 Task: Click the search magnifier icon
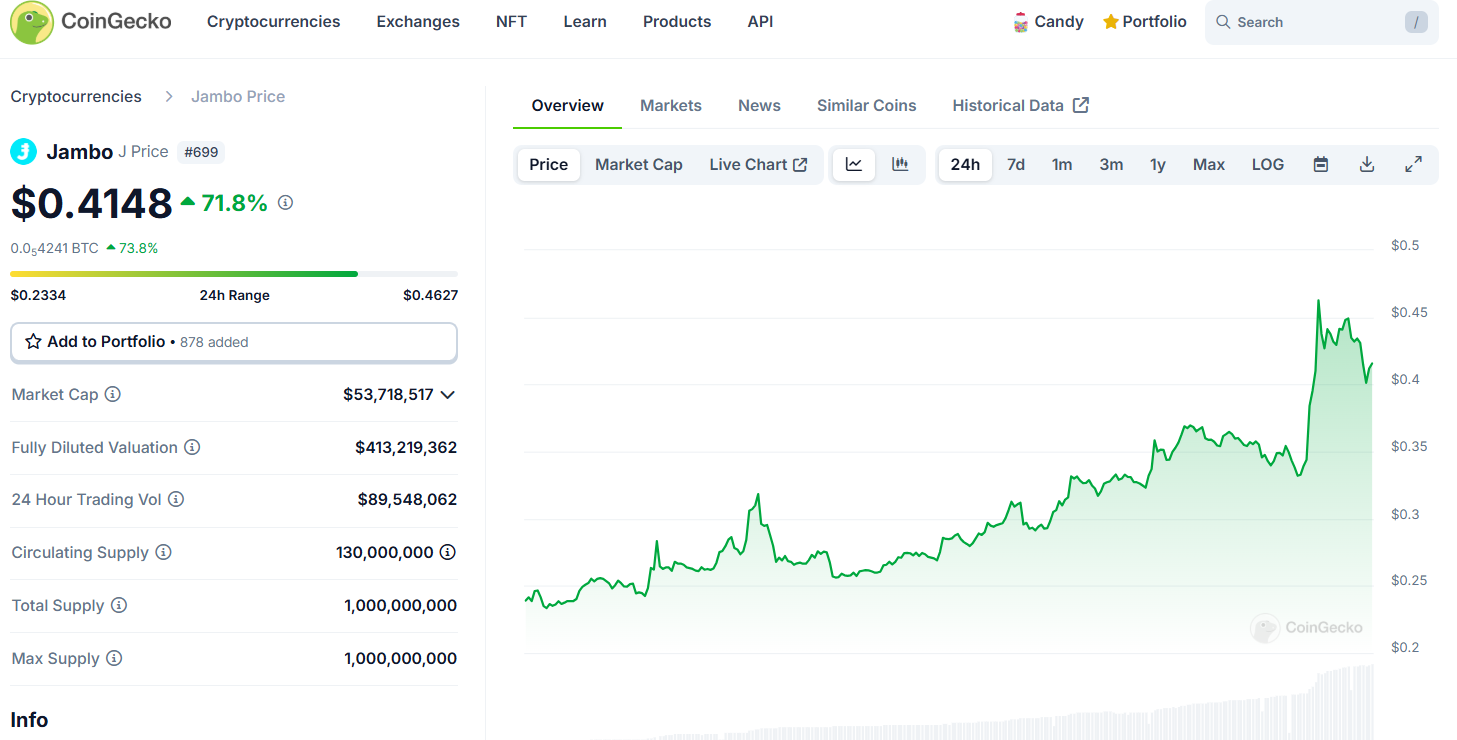coord(1223,22)
